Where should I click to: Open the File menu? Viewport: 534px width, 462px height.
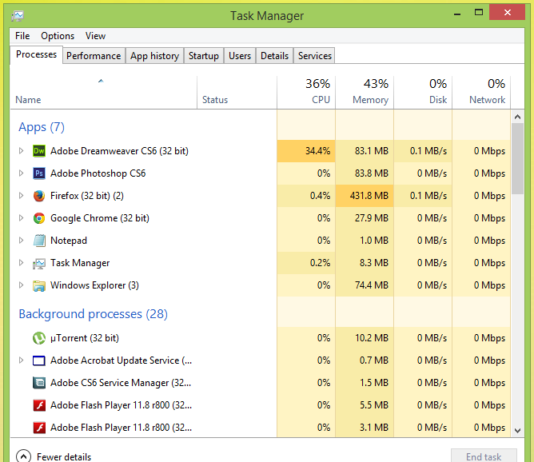click(x=22, y=36)
